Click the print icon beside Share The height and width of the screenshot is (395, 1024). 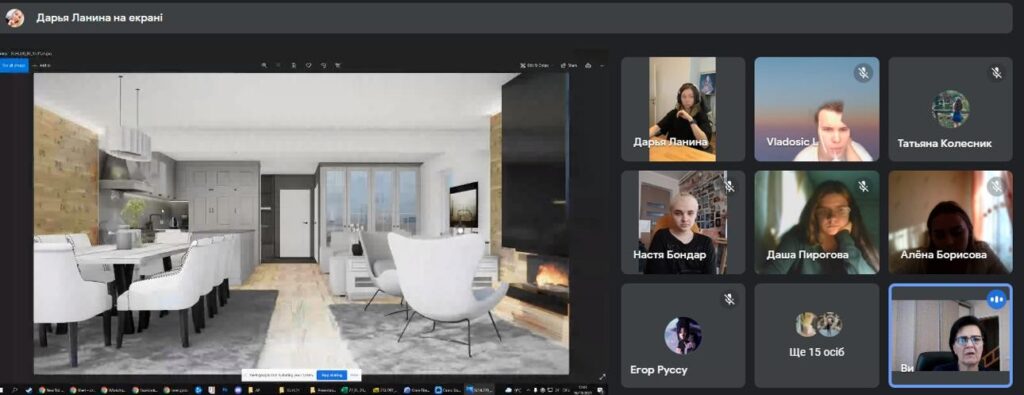pos(588,65)
